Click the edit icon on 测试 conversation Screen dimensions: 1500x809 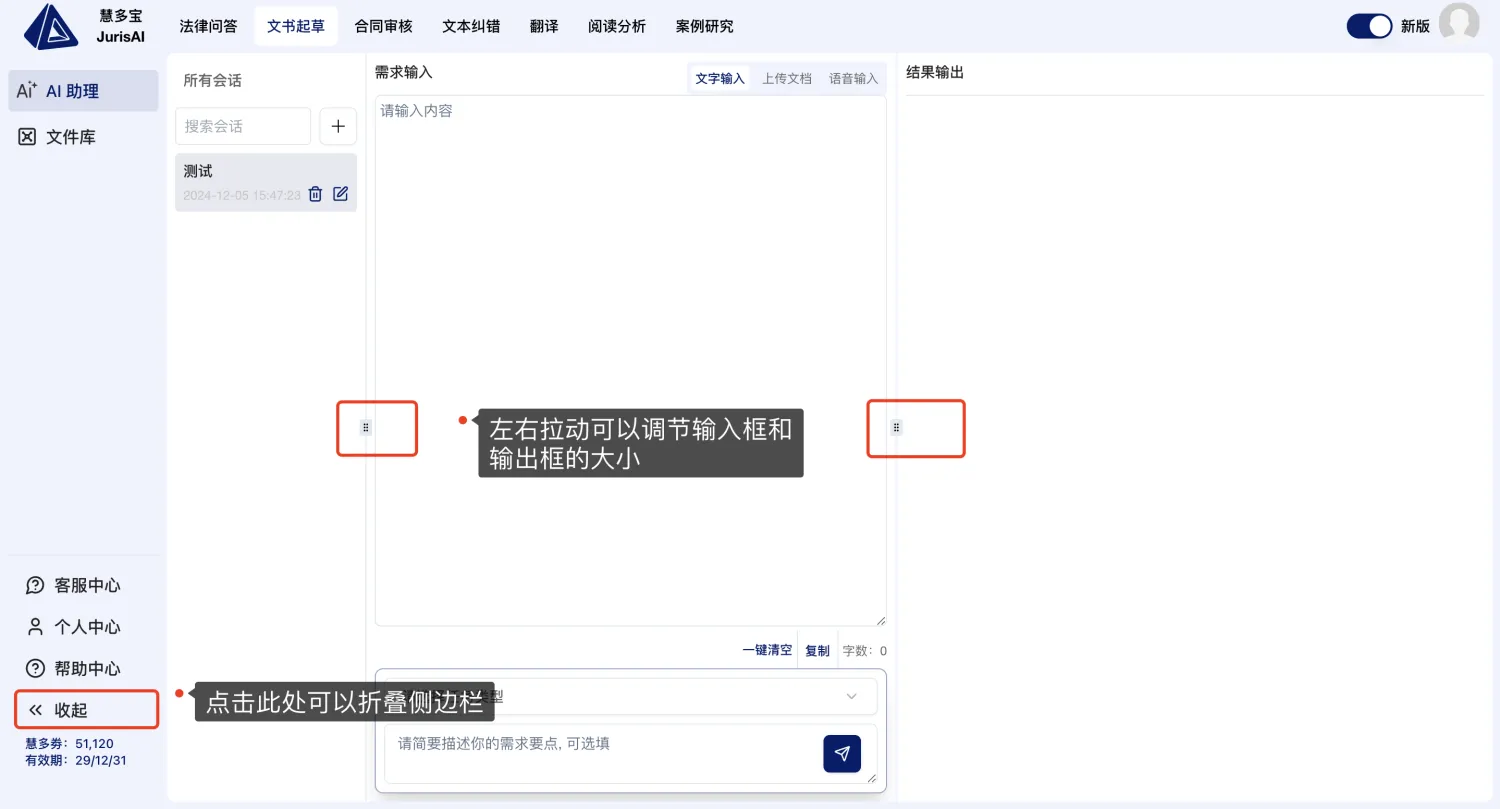(341, 194)
